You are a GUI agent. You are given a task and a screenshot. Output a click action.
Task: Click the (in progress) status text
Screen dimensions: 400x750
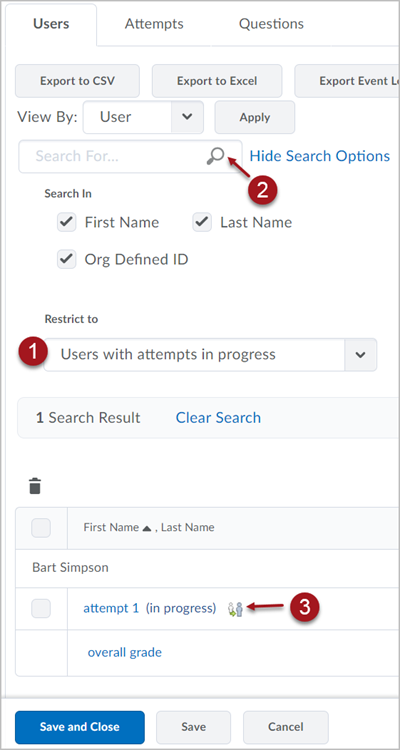click(181, 608)
